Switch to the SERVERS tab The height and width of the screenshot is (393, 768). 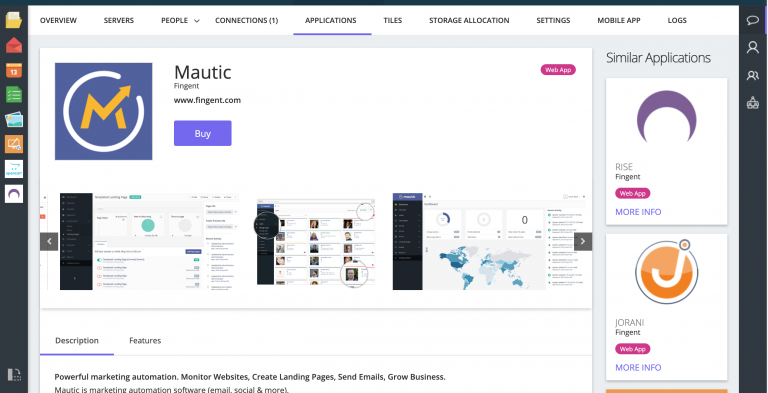tap(119, 21)
